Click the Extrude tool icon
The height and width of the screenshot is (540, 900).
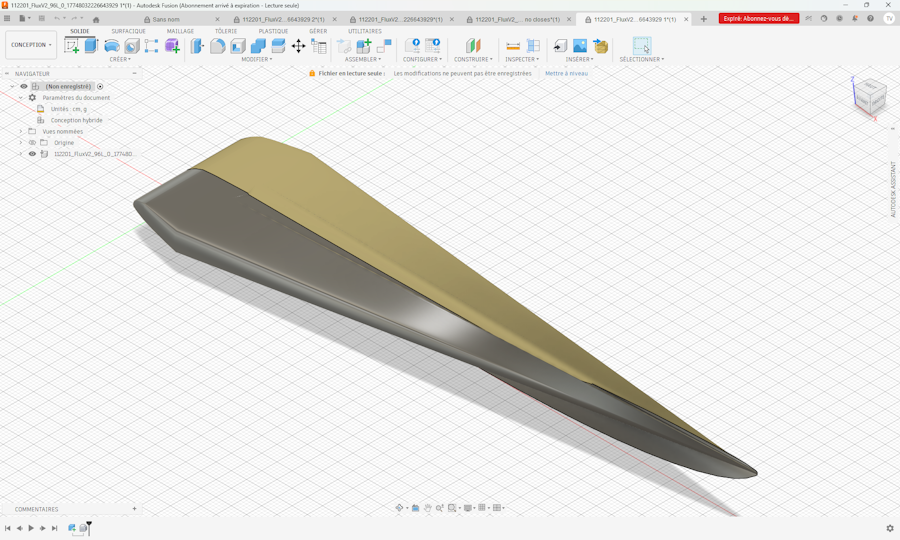pos(92,46)
